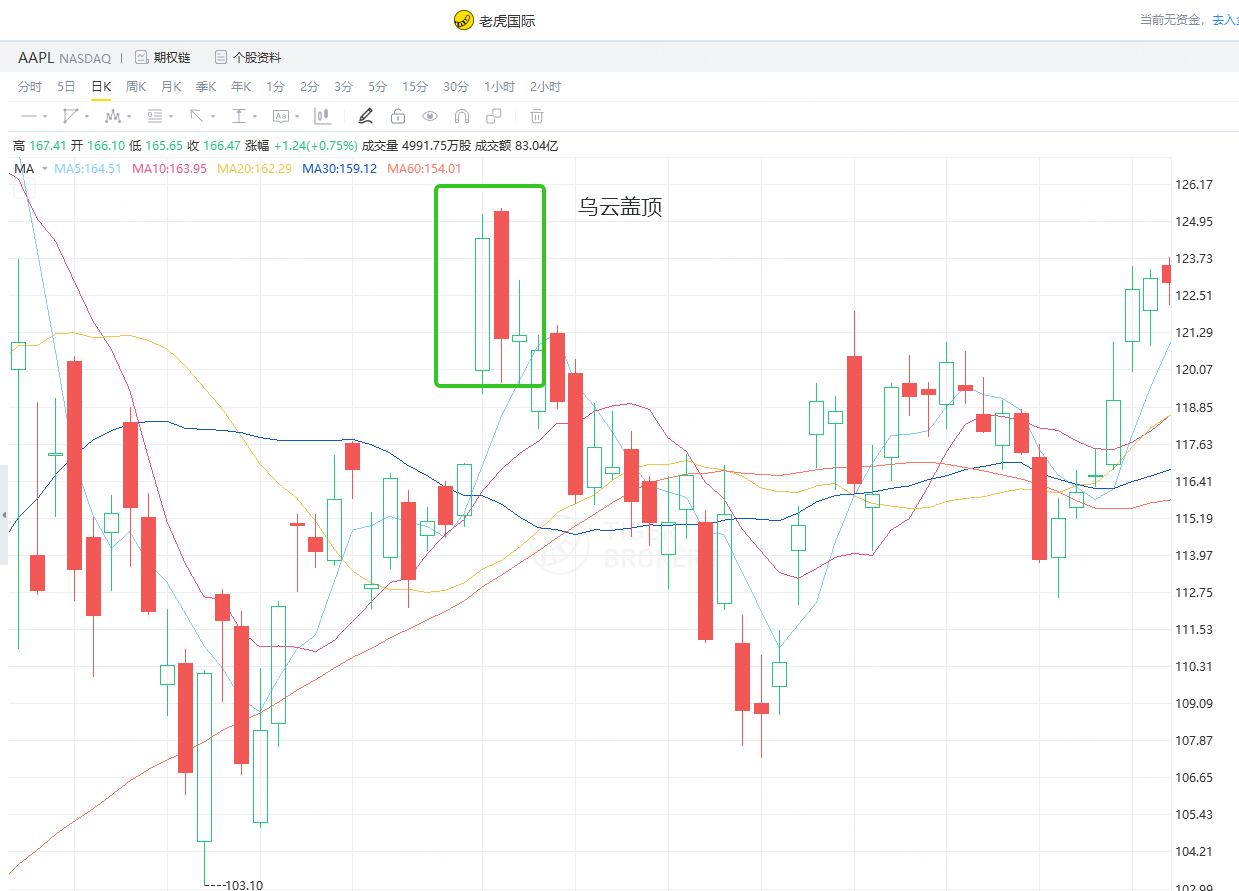1239x891 pixels.
Task: Select the diagonal arrow drawing tool
Action: [197, 116]
